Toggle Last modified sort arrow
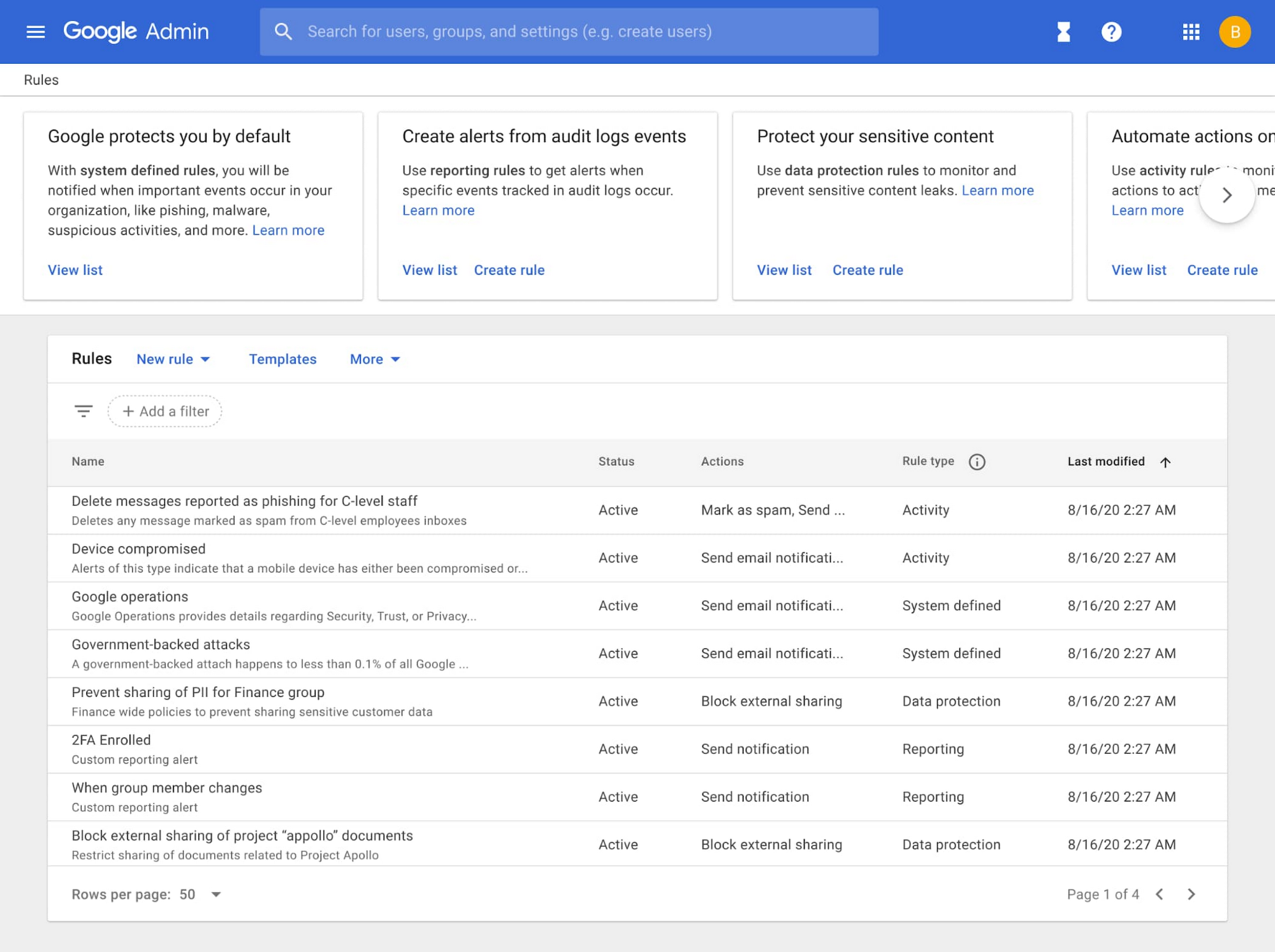Screen dimensions: 1275x952 [1165, 462]
